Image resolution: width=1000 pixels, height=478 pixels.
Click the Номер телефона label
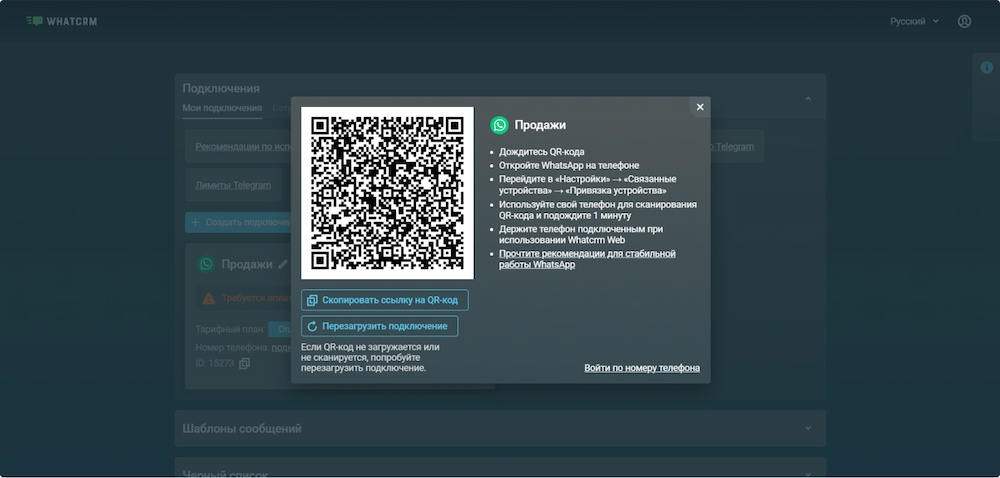click(232, 347)
